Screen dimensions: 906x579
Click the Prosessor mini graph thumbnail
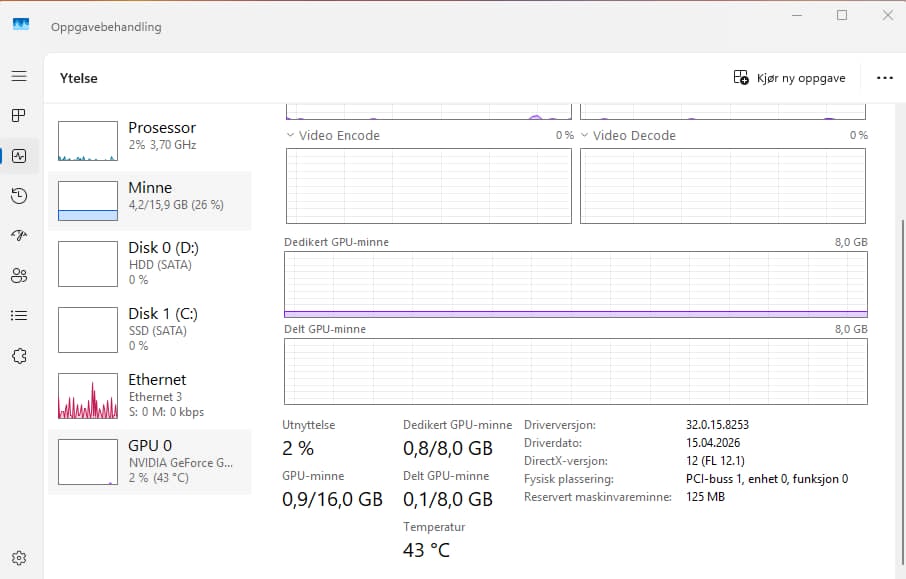[88, 141]
